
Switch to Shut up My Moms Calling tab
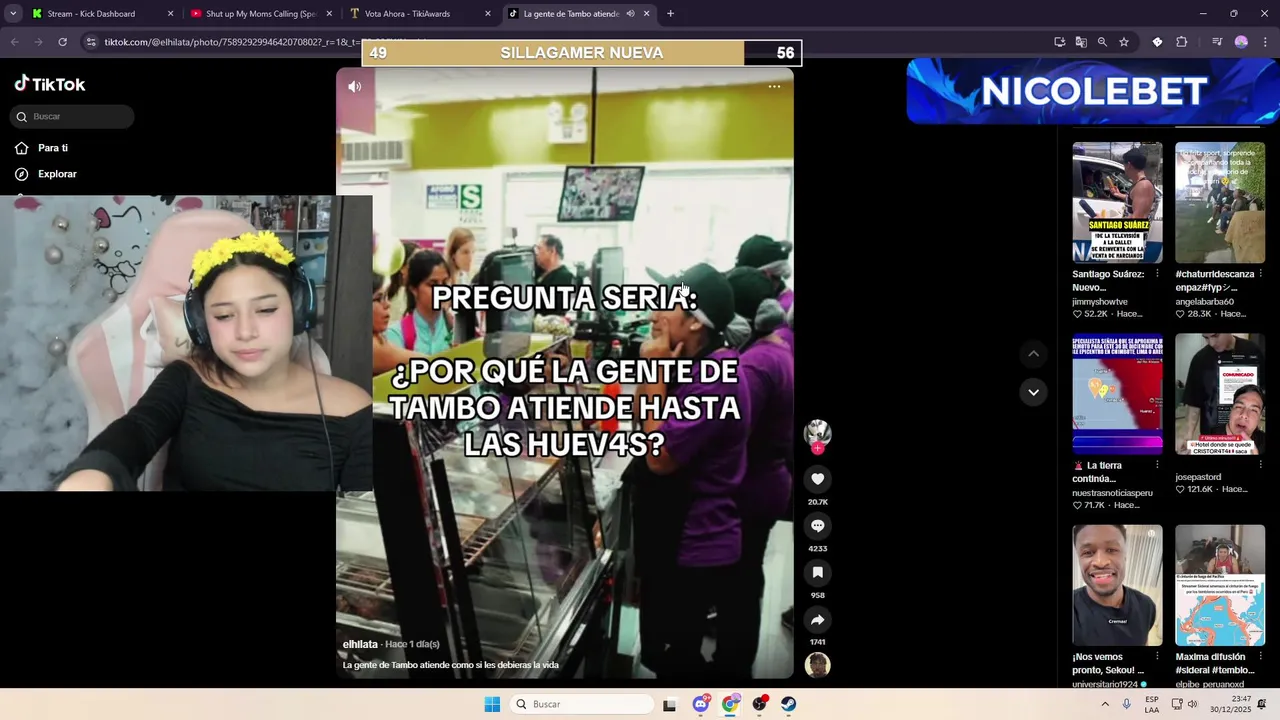(x=260, y=14)
